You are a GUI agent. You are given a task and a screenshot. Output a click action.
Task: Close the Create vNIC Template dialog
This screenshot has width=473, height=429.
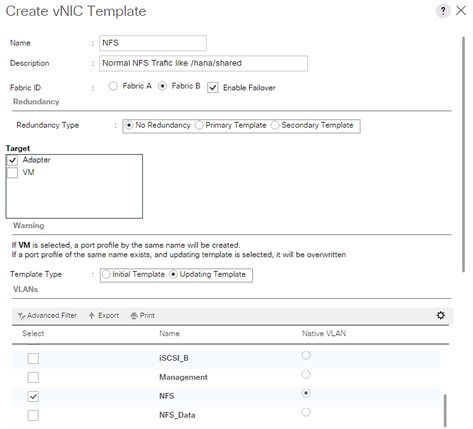[x=461, y=11]
